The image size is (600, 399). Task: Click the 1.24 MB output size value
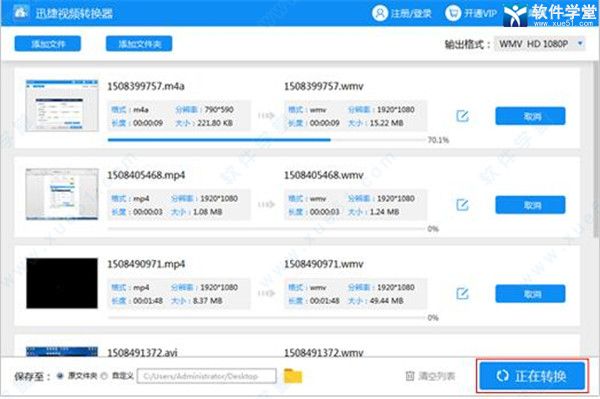point(385,212)
